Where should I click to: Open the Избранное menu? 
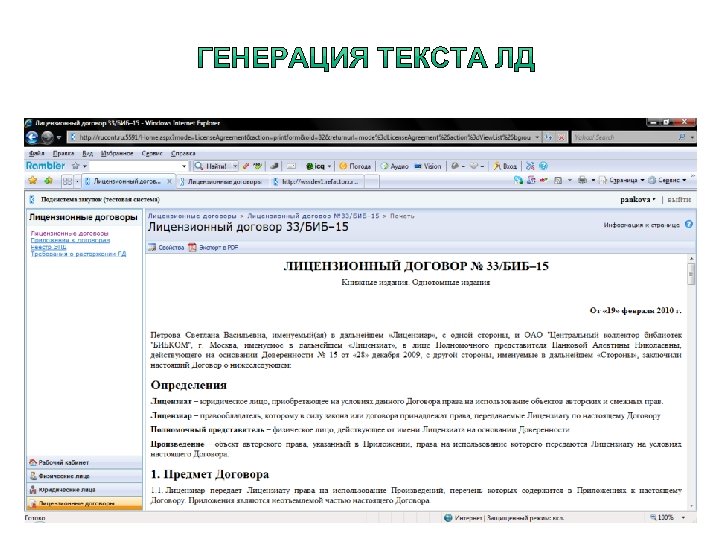click(117, 153)
